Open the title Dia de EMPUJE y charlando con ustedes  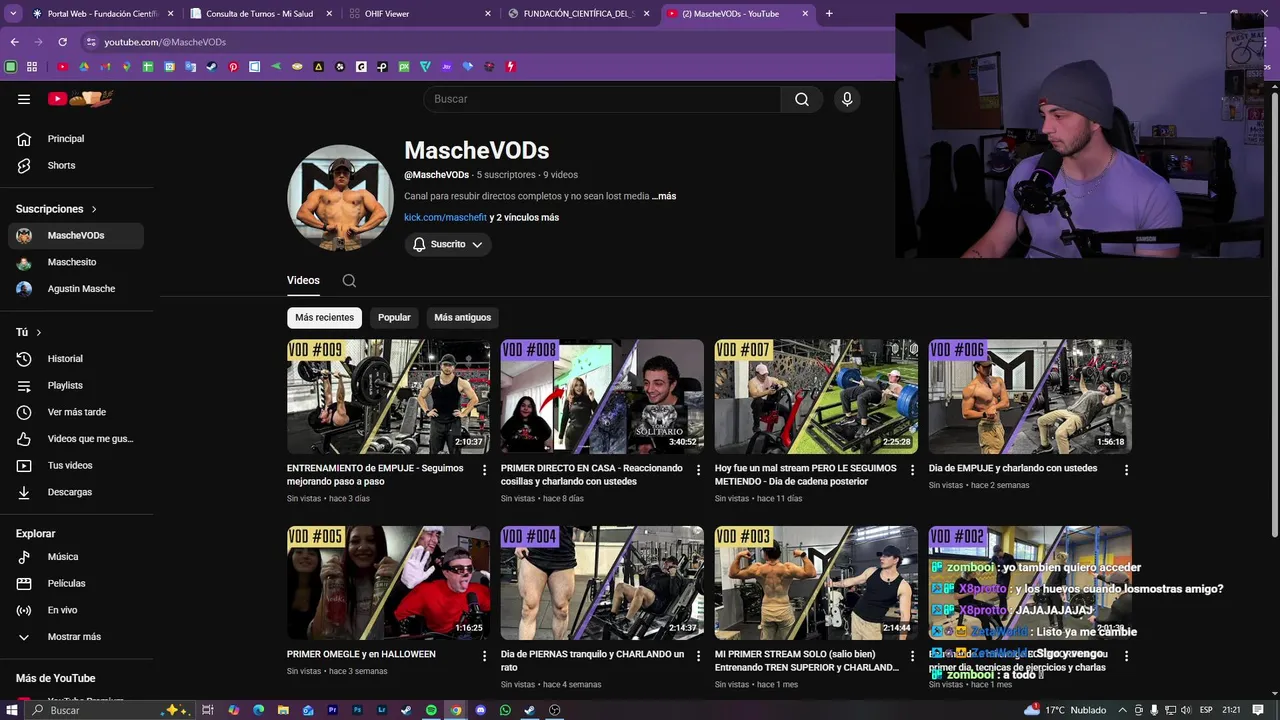pos(1013,468)
